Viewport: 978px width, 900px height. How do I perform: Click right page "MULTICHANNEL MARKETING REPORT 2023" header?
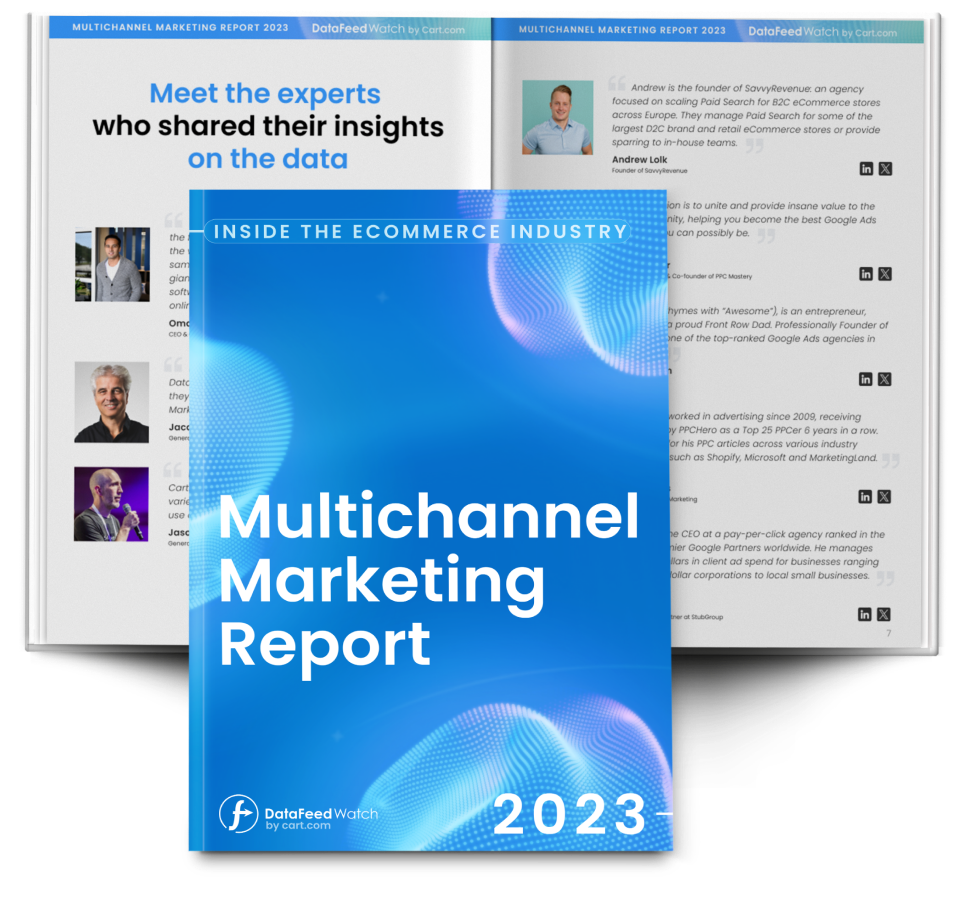coord(622,30)
